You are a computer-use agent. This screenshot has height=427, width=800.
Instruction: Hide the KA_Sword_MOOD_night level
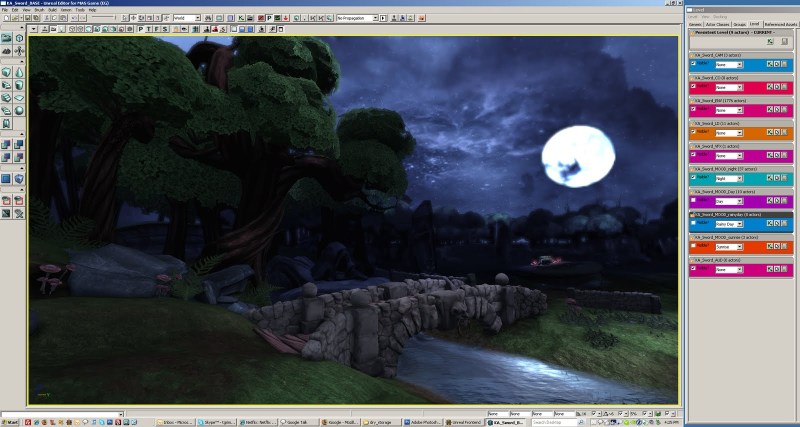point(693,177)
